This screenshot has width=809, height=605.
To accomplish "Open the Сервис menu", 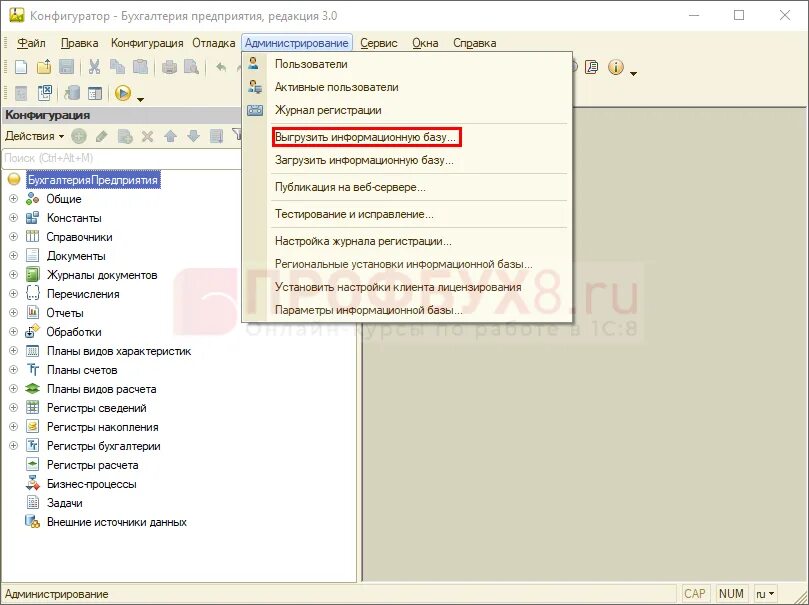I will coord(379,43).
